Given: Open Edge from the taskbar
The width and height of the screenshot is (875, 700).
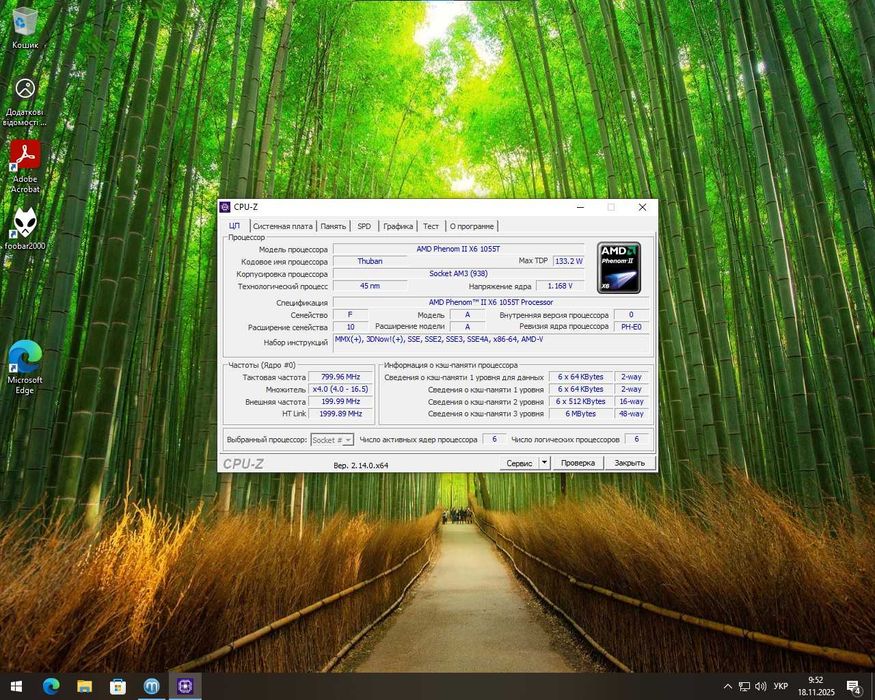Looking at the screenshot, I should [51, 686].
